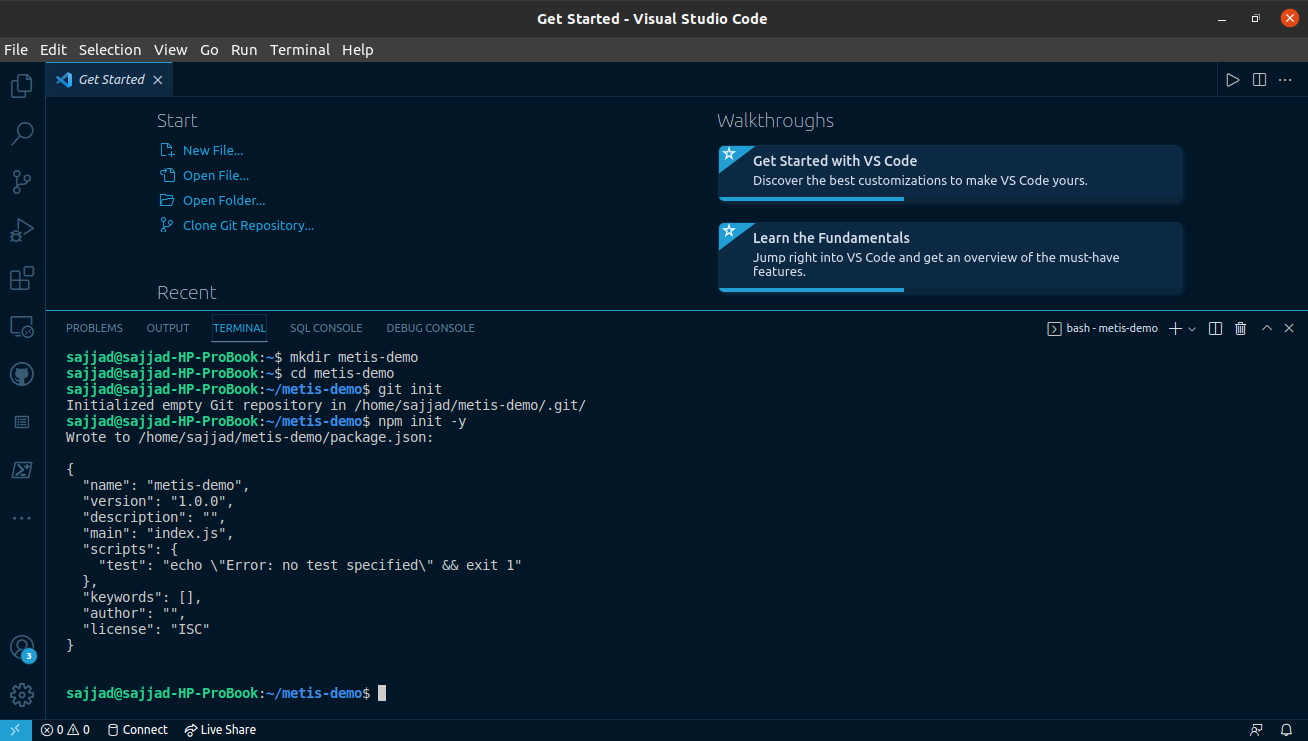The width and height of the screenshot is (1308, 741).
Task: Click the Clone Git Repository link
Action: (x=248, y=225)
